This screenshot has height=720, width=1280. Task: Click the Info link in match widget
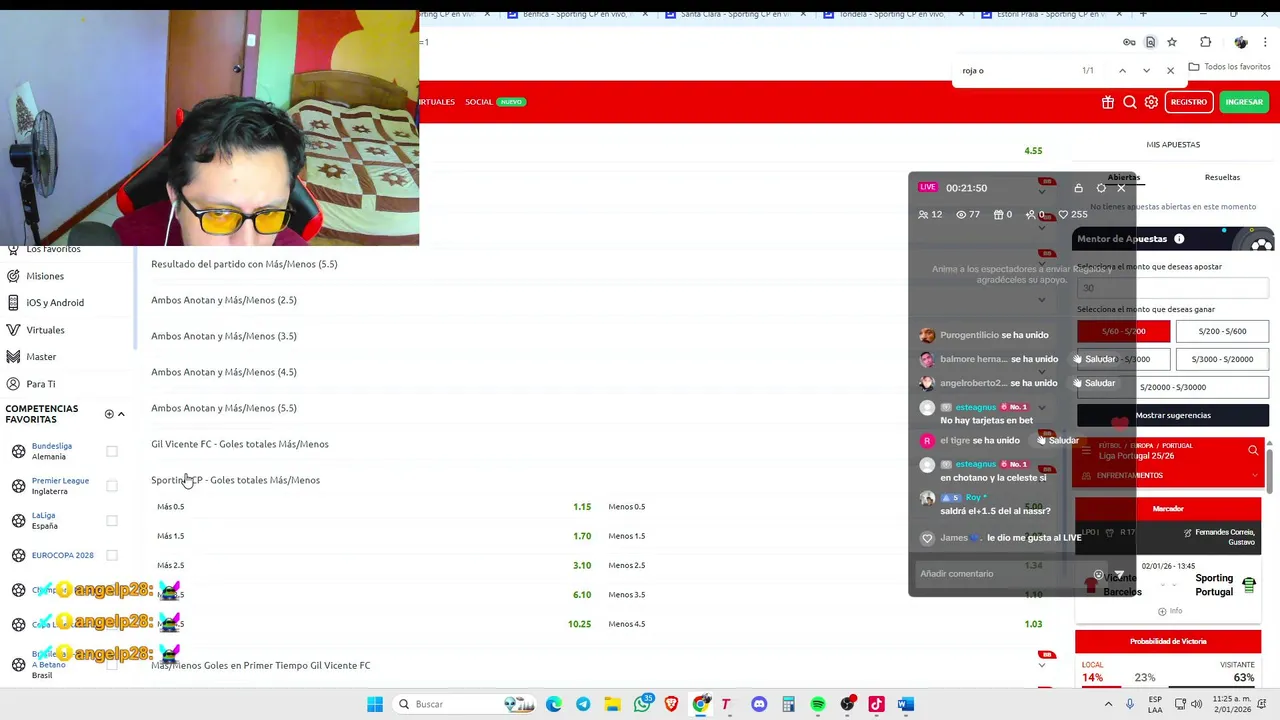[1169, 611]
